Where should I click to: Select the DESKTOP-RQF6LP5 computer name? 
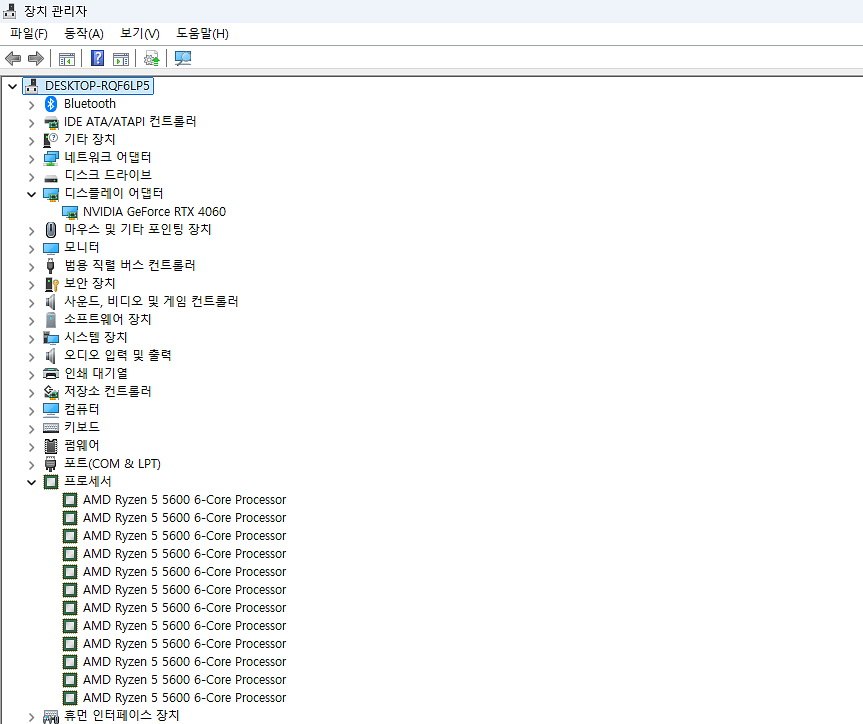97,85
